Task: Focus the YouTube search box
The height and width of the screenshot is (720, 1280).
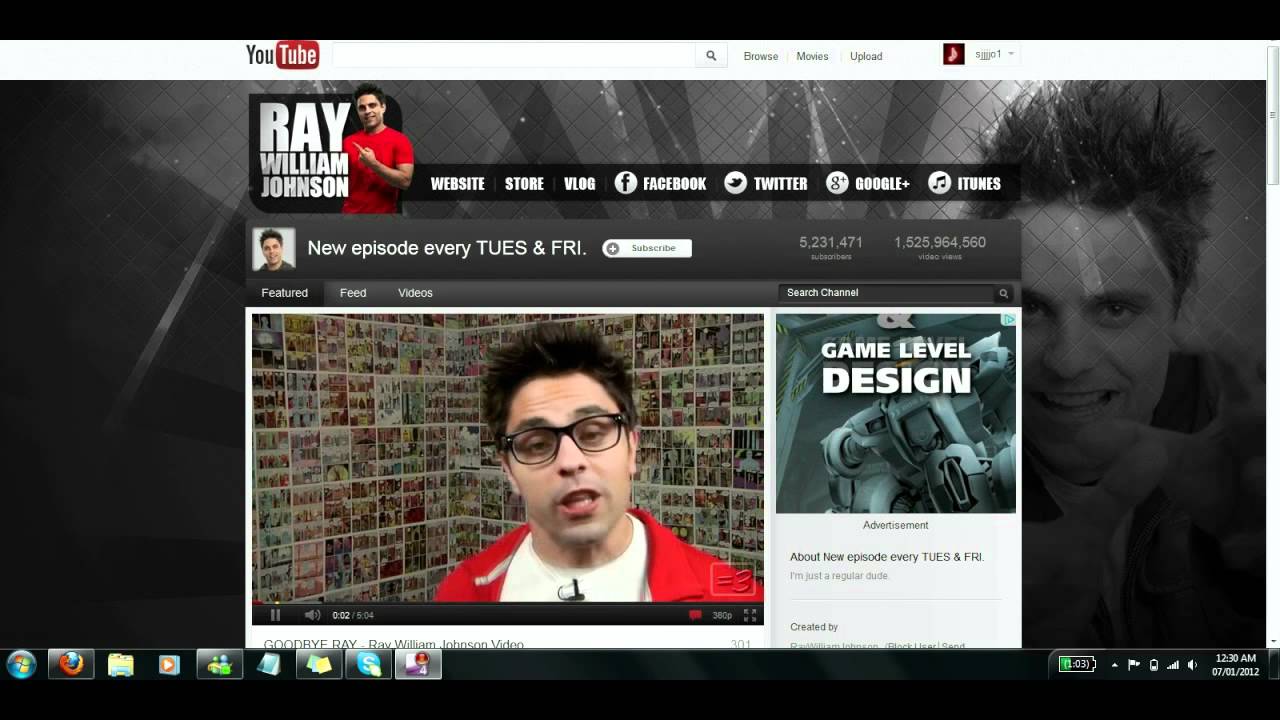Action: click(514, 56)
